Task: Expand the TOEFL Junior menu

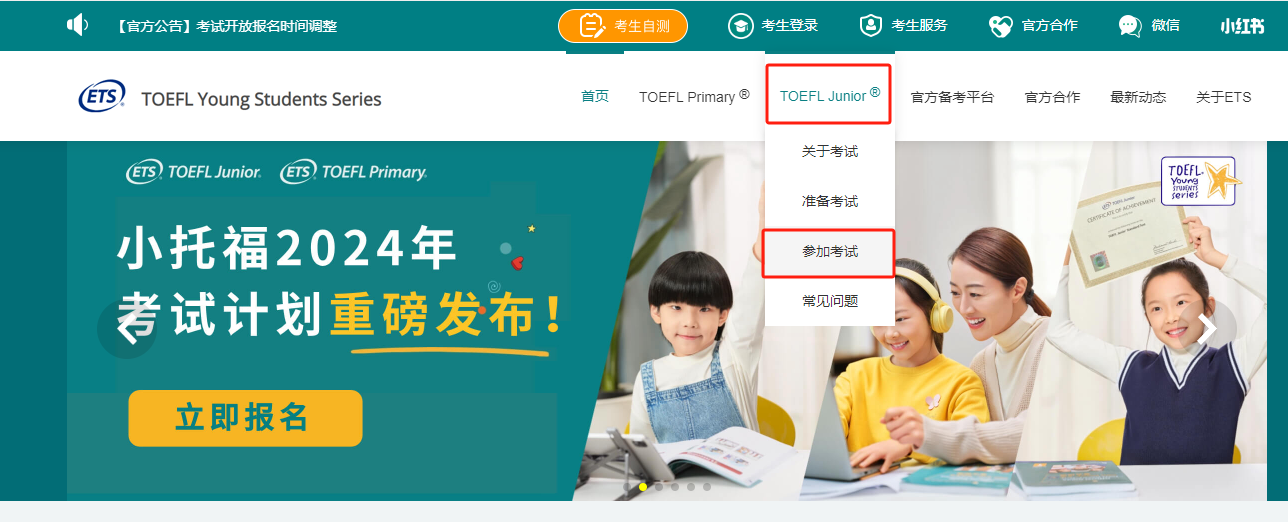Action: (829, 95)
